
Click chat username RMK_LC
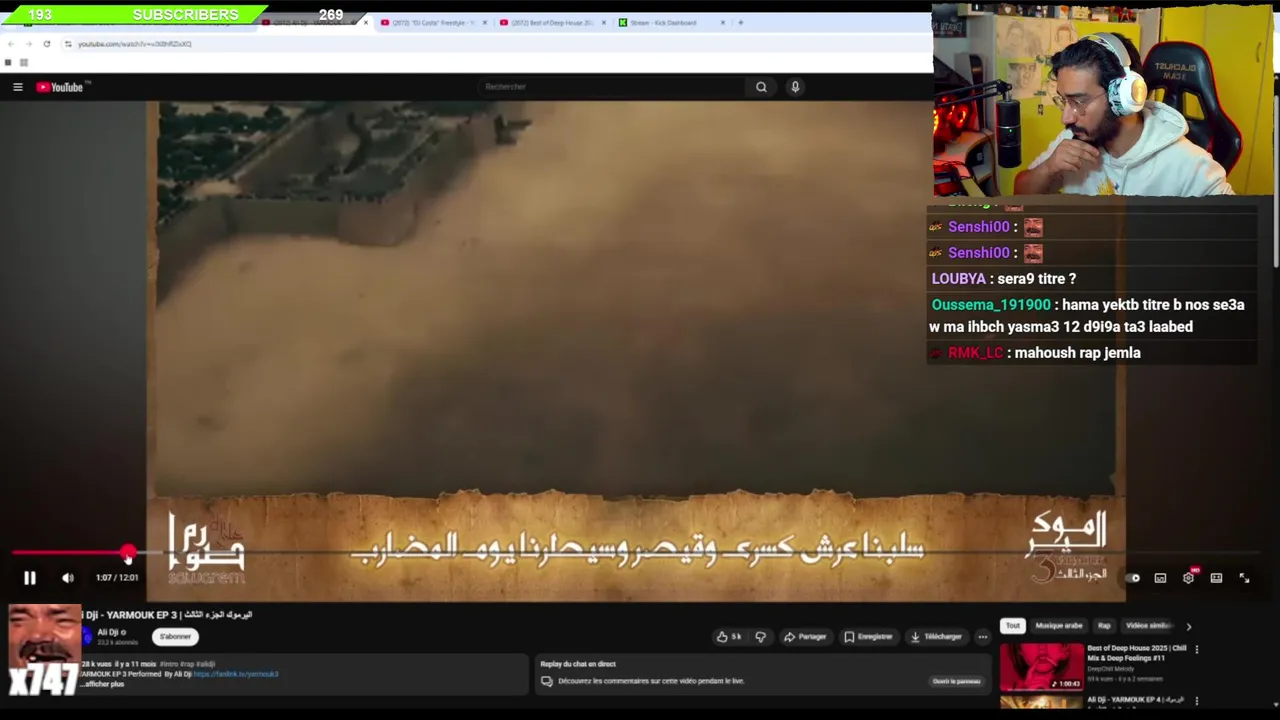pos(975,353)
